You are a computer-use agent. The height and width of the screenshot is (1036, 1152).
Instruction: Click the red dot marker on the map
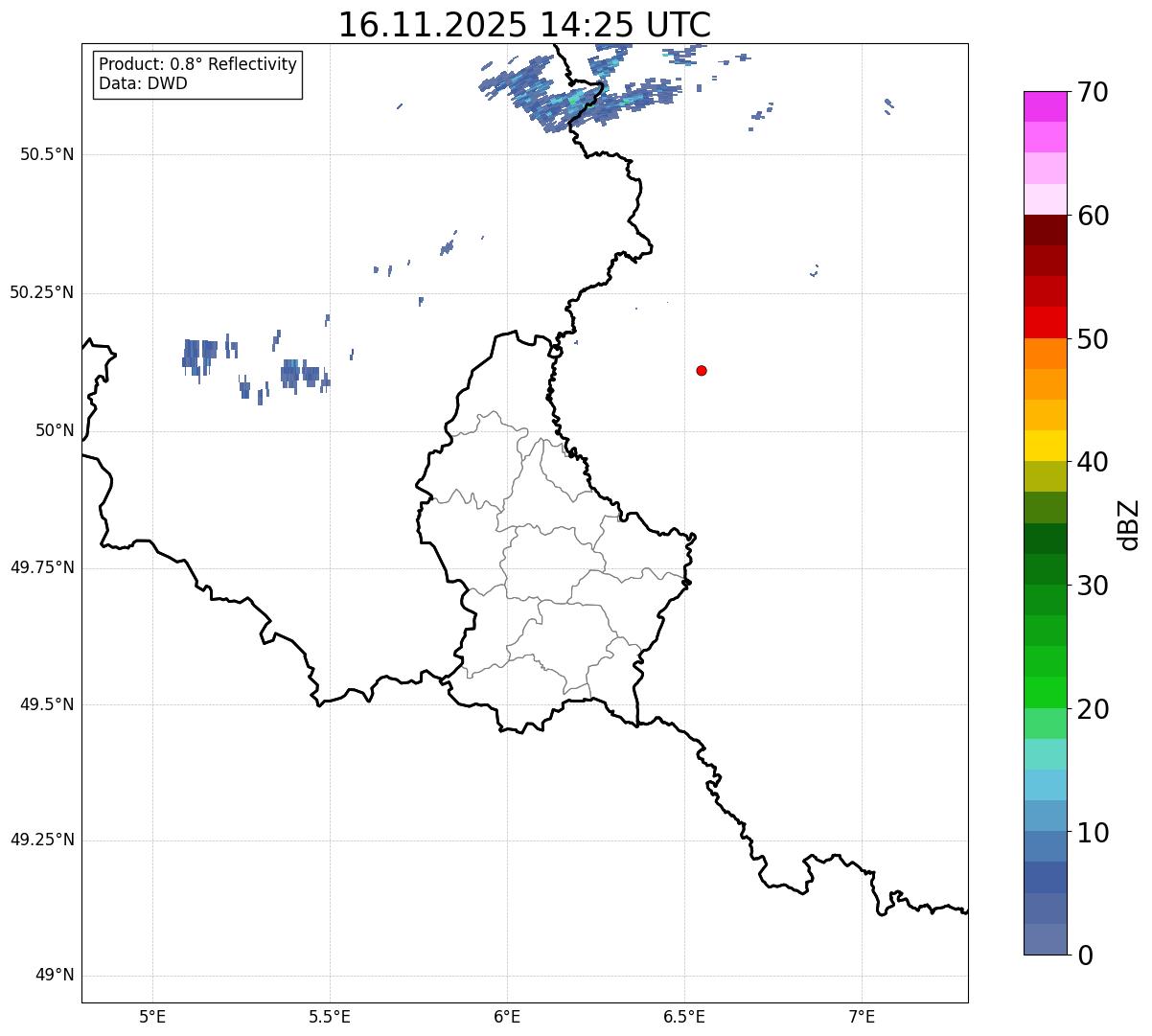pos(702,370)
